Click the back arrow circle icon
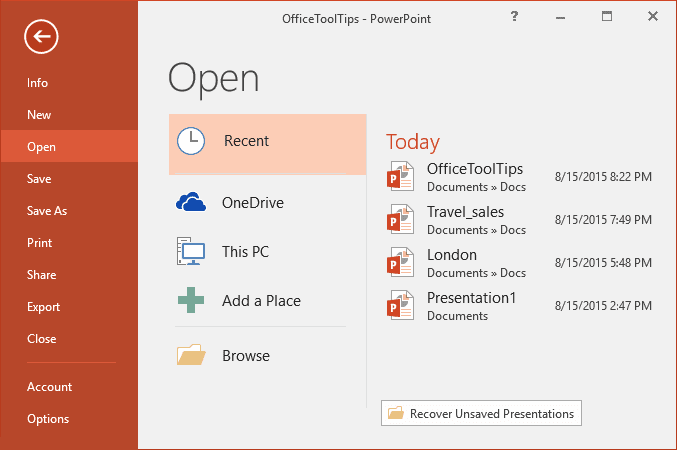The width and height of the screenshot is (677, 450). 41,37
